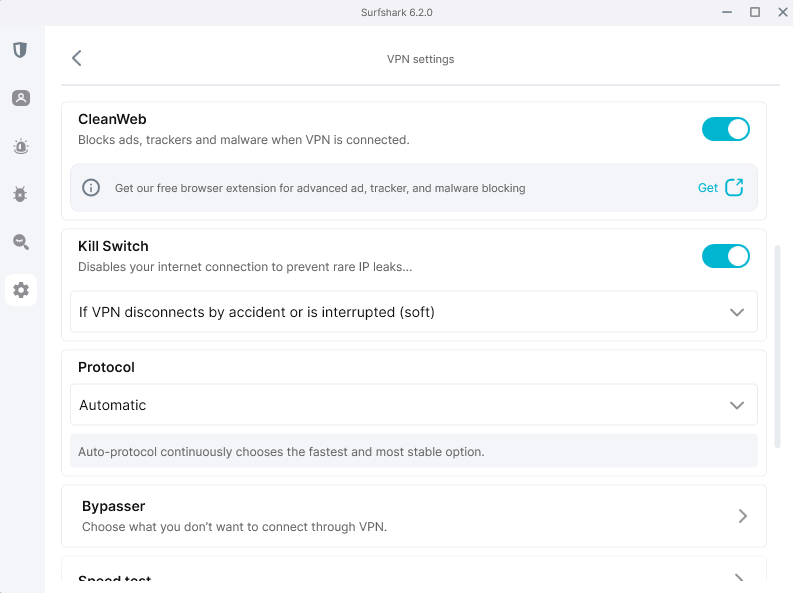Click the info icon in the CleanWeb banner
793x593 pixels.
coord(91,188)
